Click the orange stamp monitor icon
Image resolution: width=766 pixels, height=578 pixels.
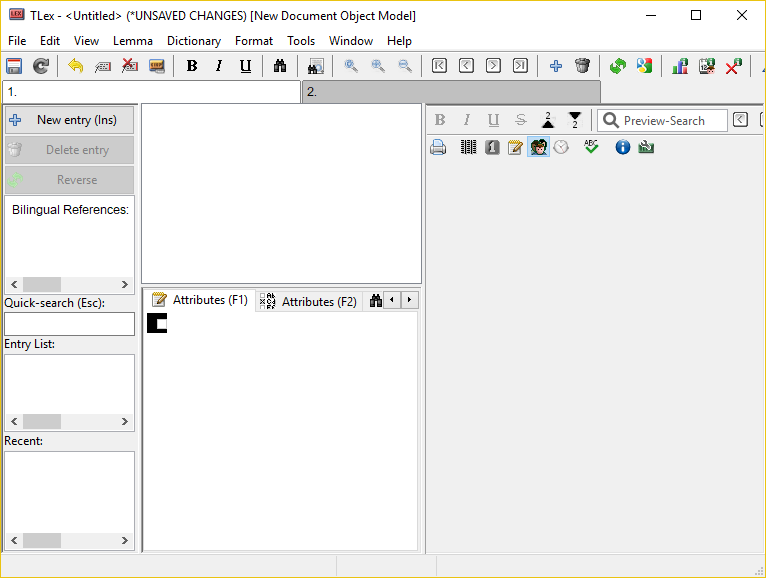pyautogui.click(x=156, y=65)
